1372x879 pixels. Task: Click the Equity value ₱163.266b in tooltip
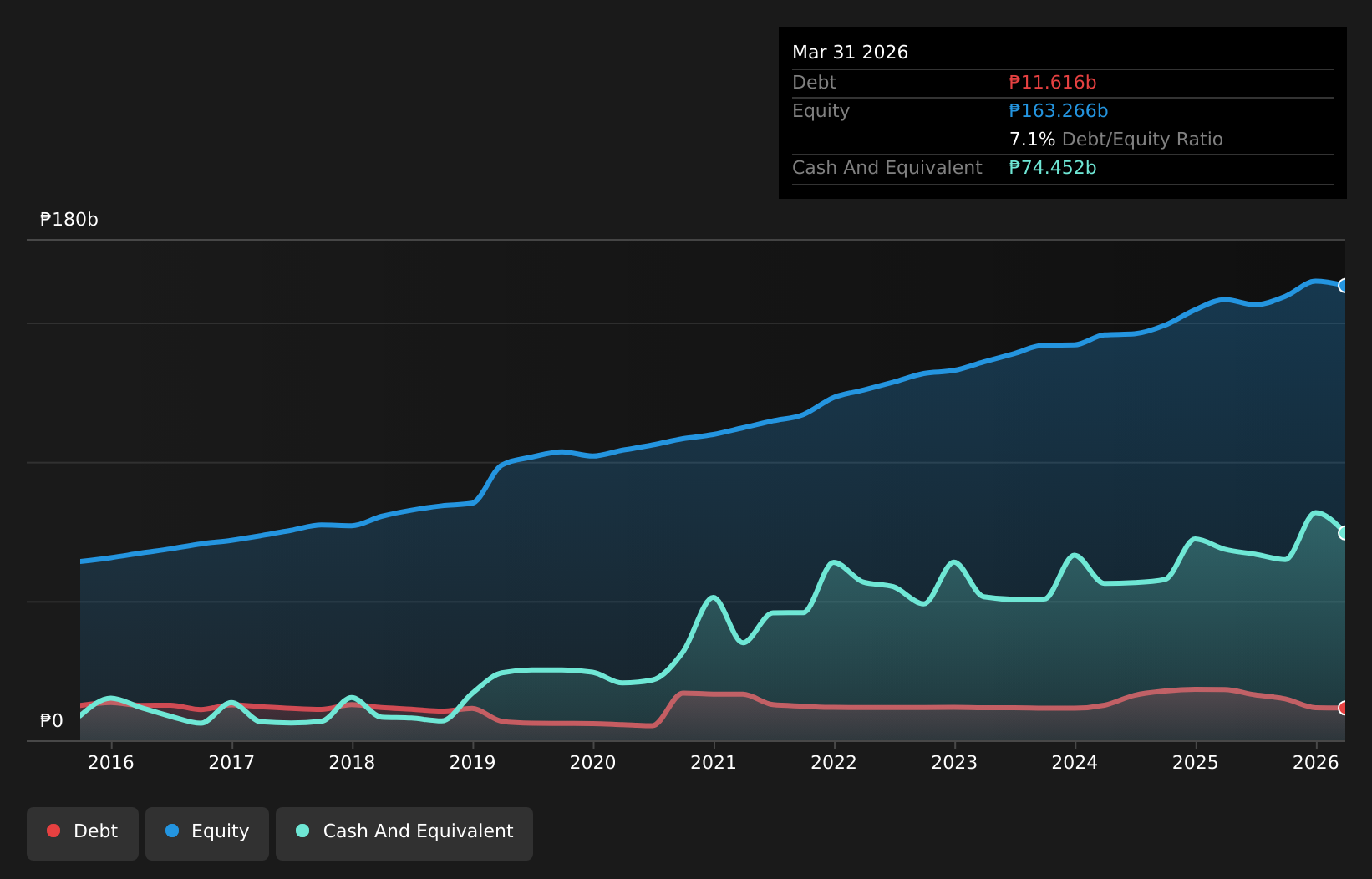click(x=1059, y=111)
